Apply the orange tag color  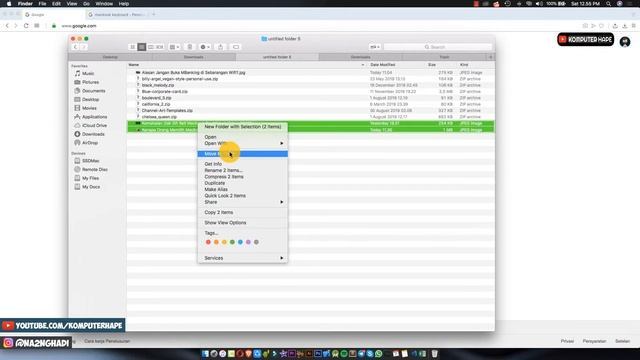[216, 242]
